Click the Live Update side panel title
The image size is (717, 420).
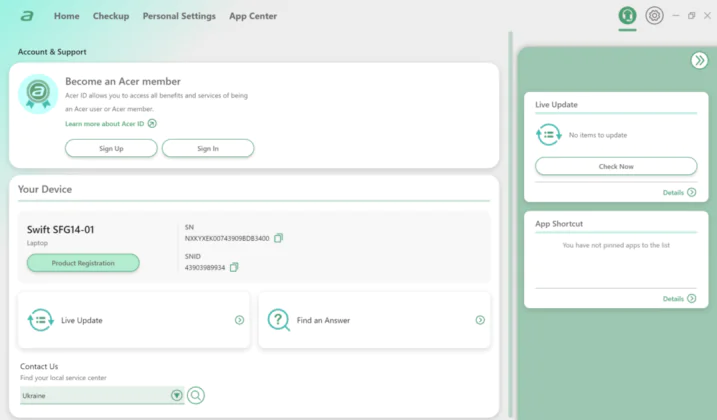pyautogui.click(x=556, y=104)
